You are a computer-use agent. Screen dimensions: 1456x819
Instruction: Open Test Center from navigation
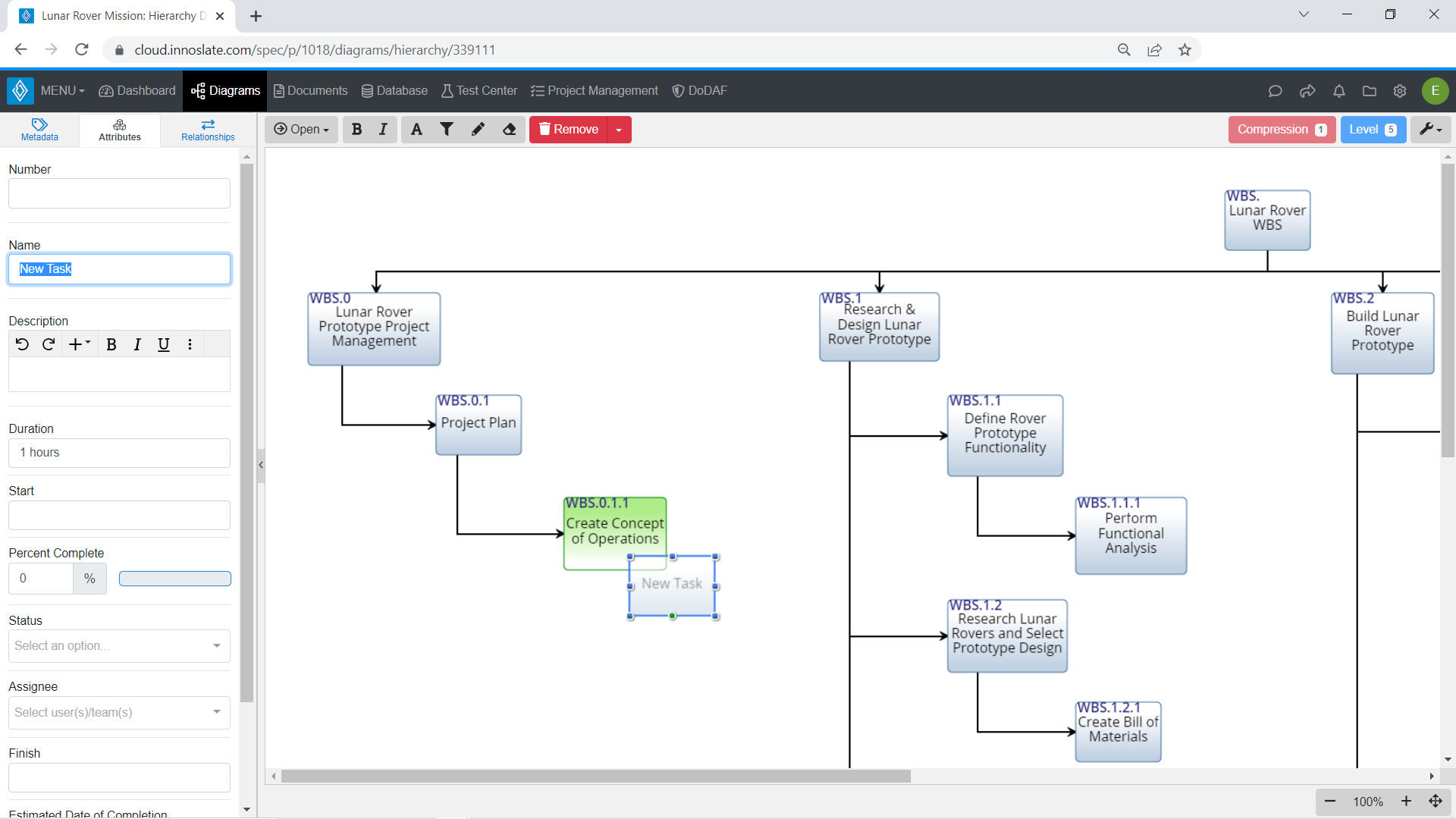[x=479, y=91]
